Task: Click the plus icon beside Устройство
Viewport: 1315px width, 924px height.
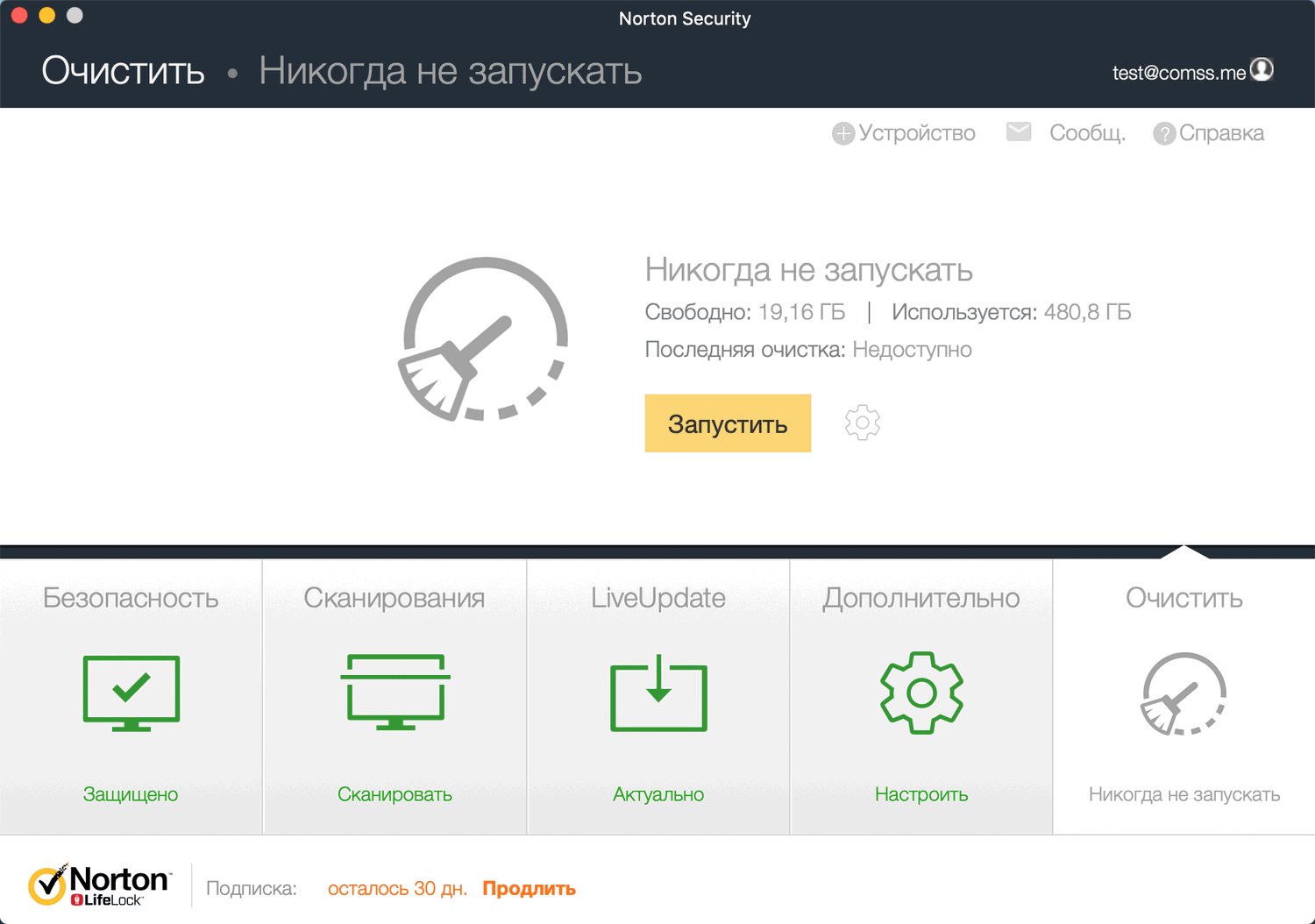Action: [843, 133]
